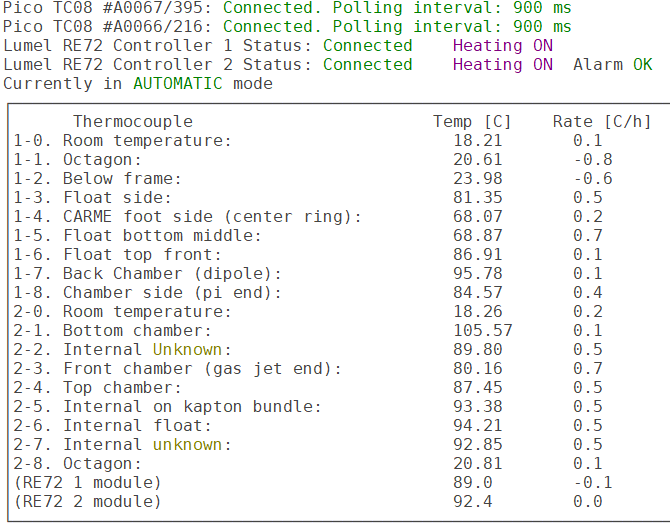
Task: Click the Alarm OK indicator
Action: tap(612, 64)
